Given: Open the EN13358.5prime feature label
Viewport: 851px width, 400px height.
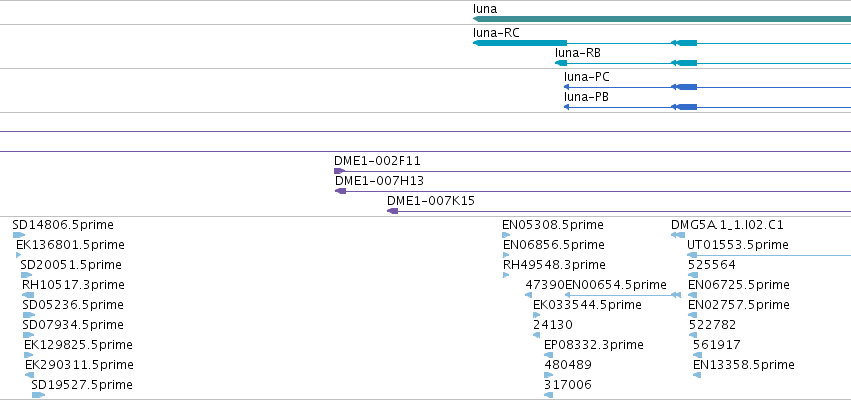Looking at the screenshot, I should 744,365.
